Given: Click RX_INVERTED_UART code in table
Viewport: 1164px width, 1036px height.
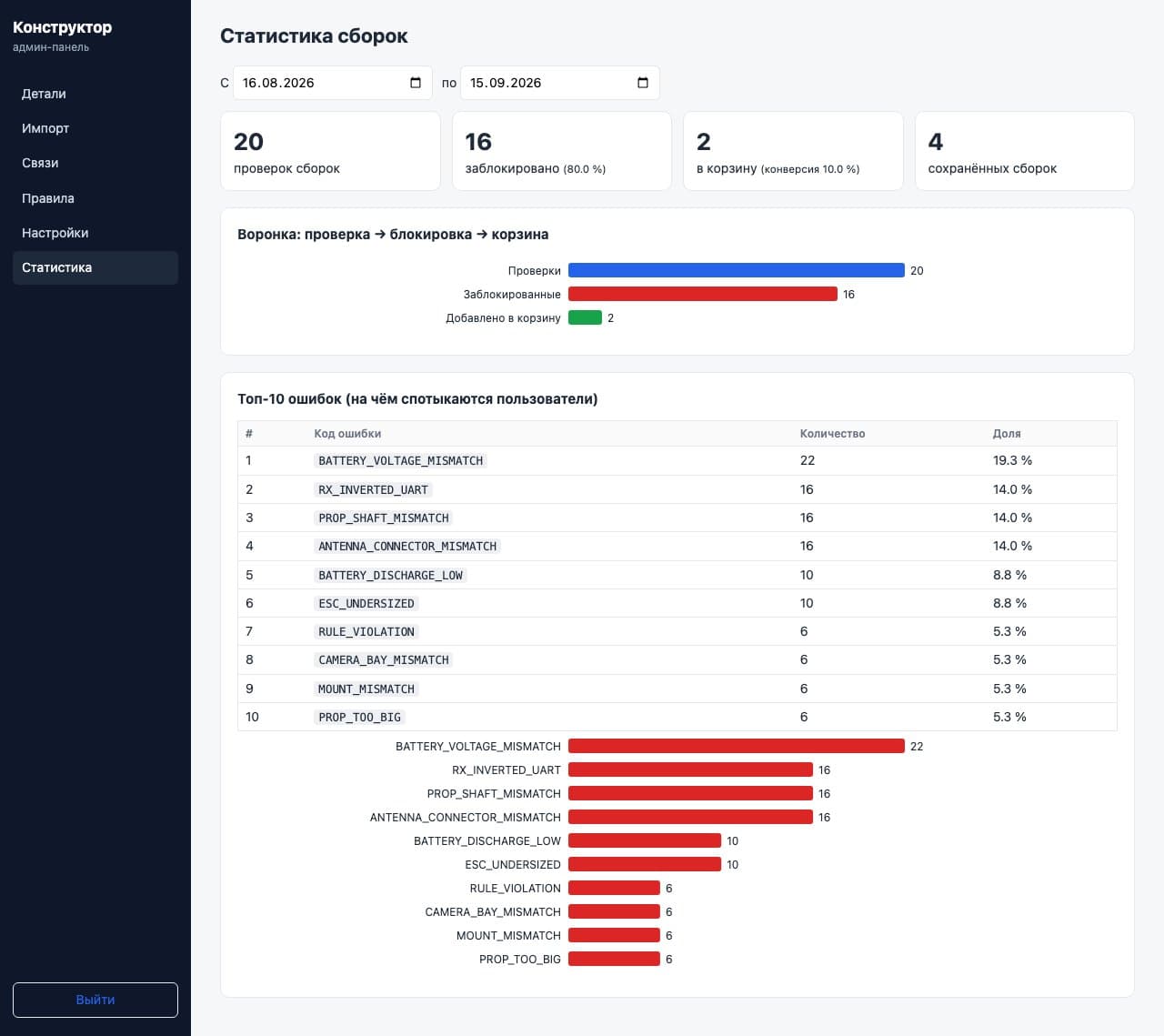Looking at the screenshot, I should pos(373,489).
